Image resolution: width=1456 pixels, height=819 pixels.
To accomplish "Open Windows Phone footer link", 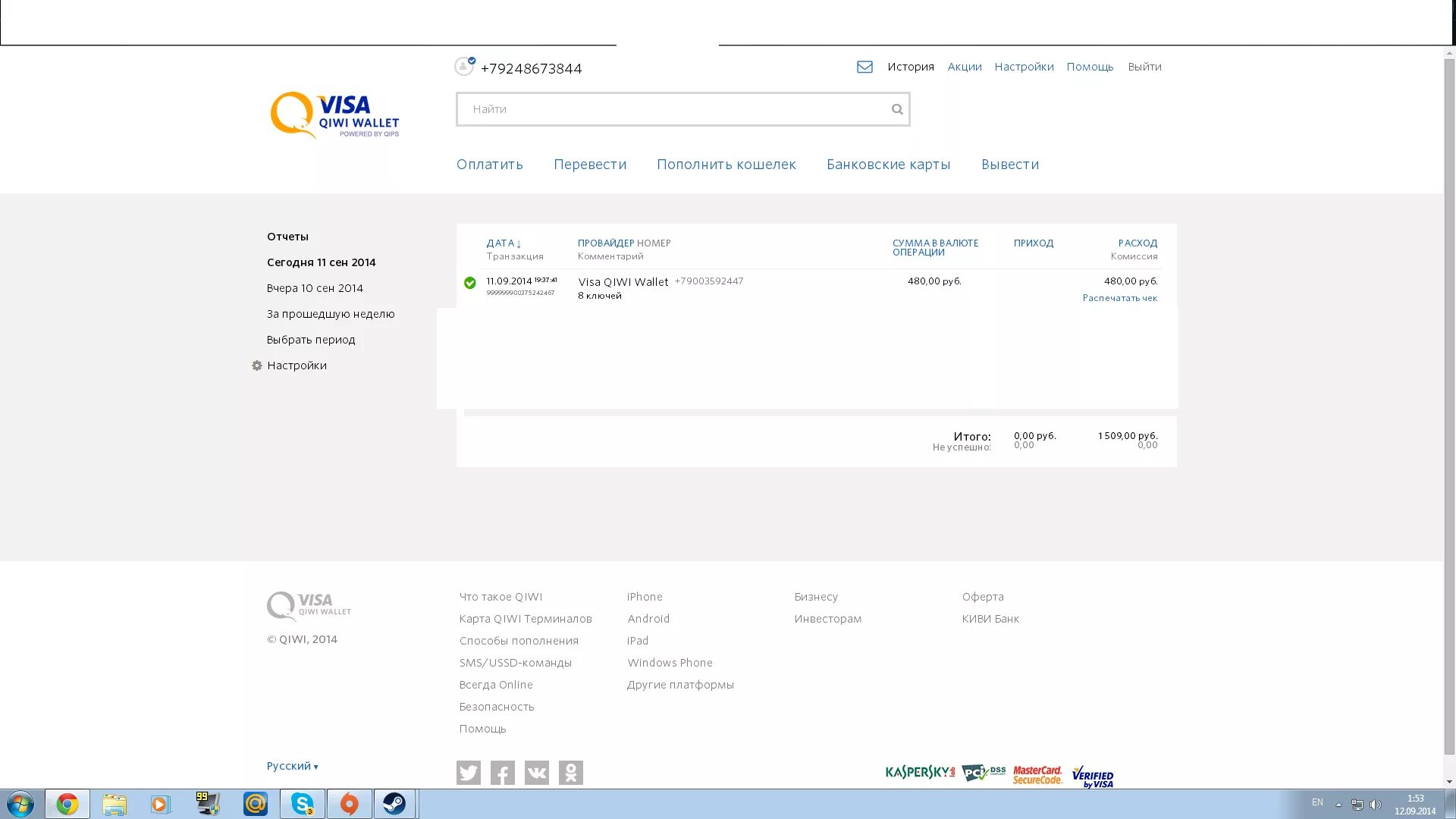I will [x=670, y=664].
